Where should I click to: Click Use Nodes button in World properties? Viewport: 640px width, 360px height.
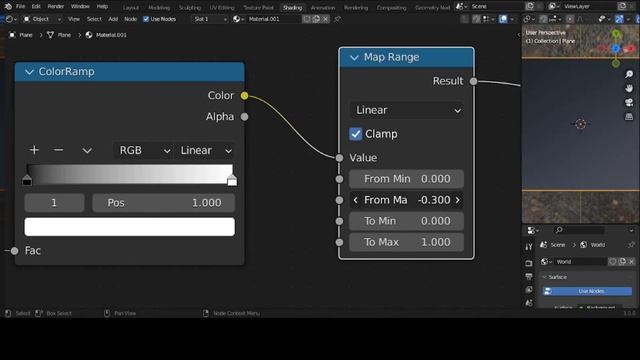[x=587, y=291]
